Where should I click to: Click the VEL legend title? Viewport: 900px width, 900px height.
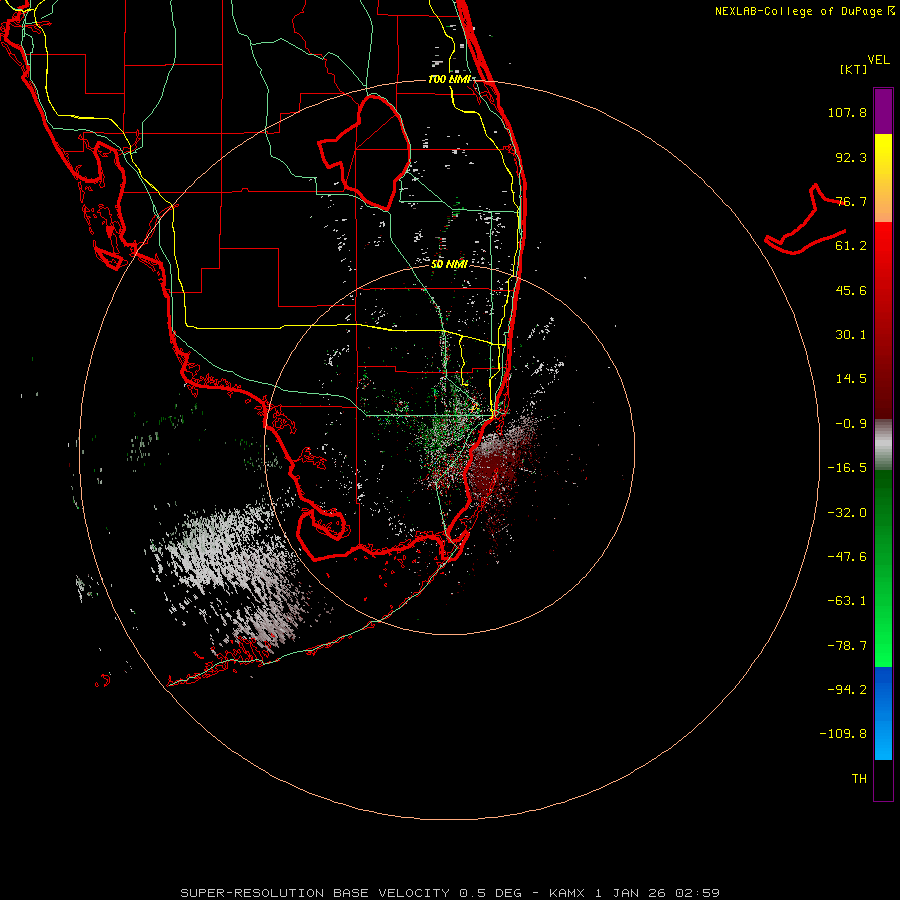(x=878, y=60)
